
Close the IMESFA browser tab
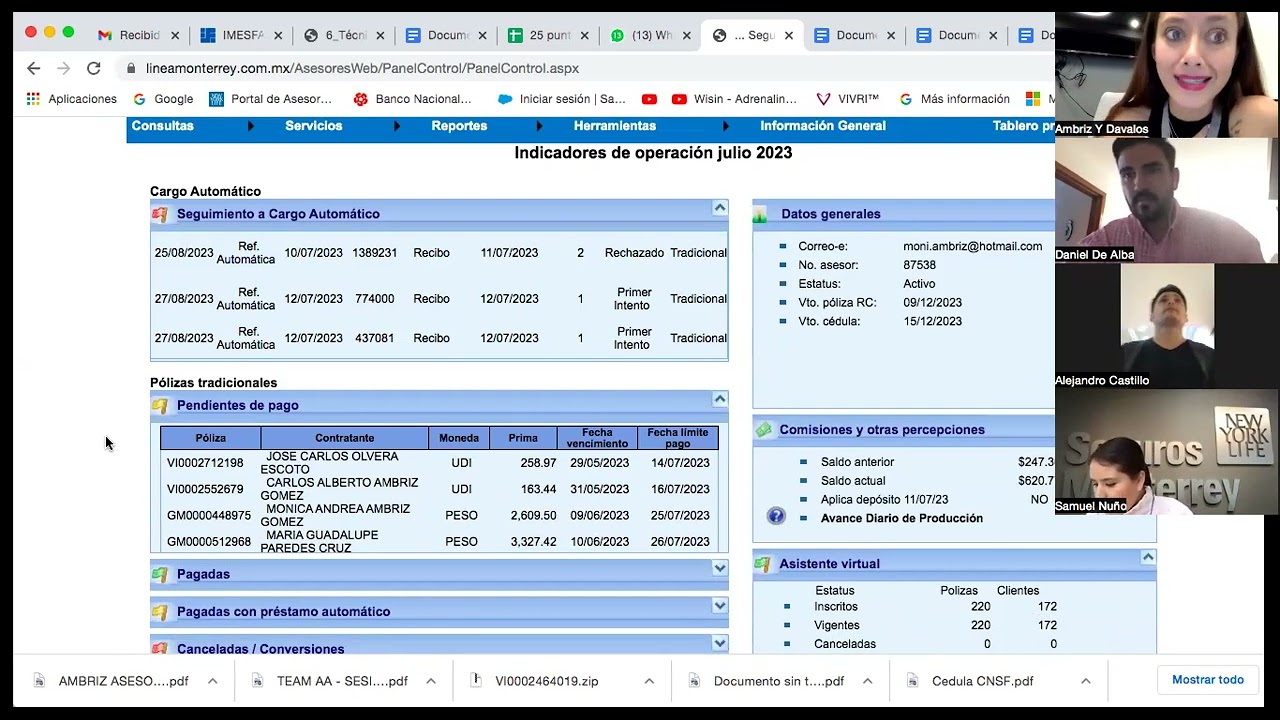(x=278, y=35)
